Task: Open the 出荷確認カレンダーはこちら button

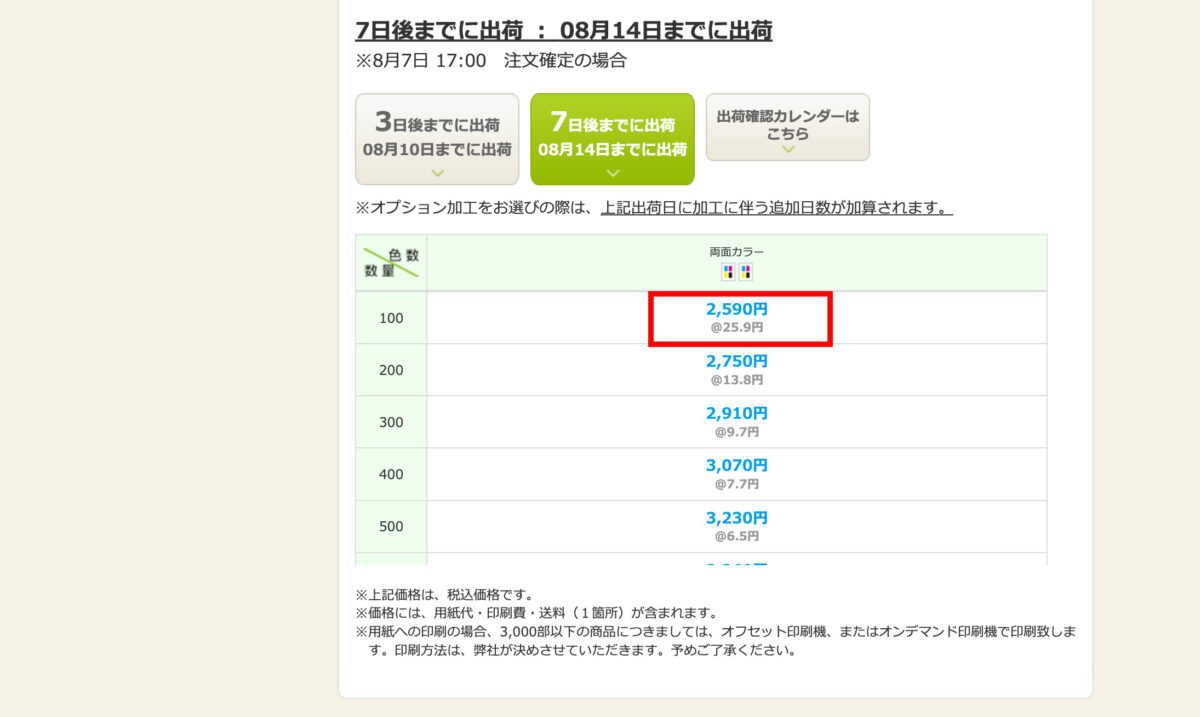Action: pos(788,127)
